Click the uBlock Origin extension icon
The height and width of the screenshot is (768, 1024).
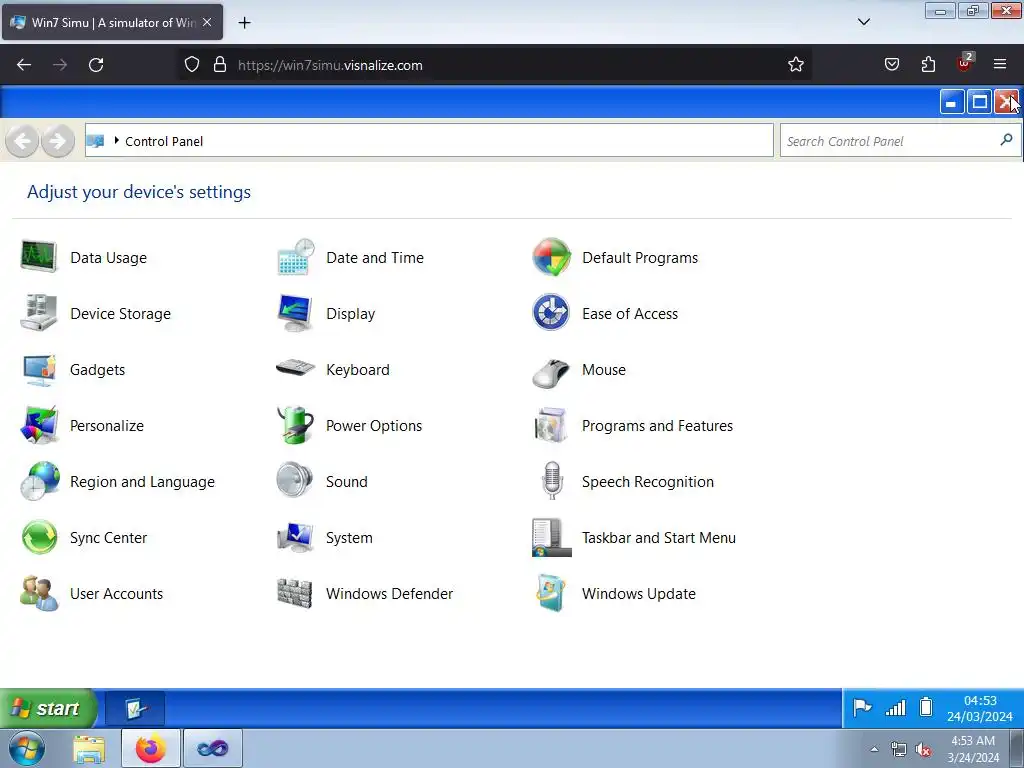tap(965, 63)
